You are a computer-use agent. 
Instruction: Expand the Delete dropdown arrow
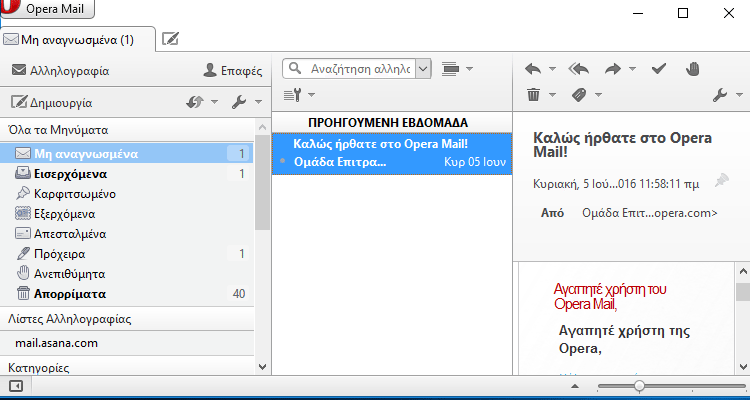point(552,95)
